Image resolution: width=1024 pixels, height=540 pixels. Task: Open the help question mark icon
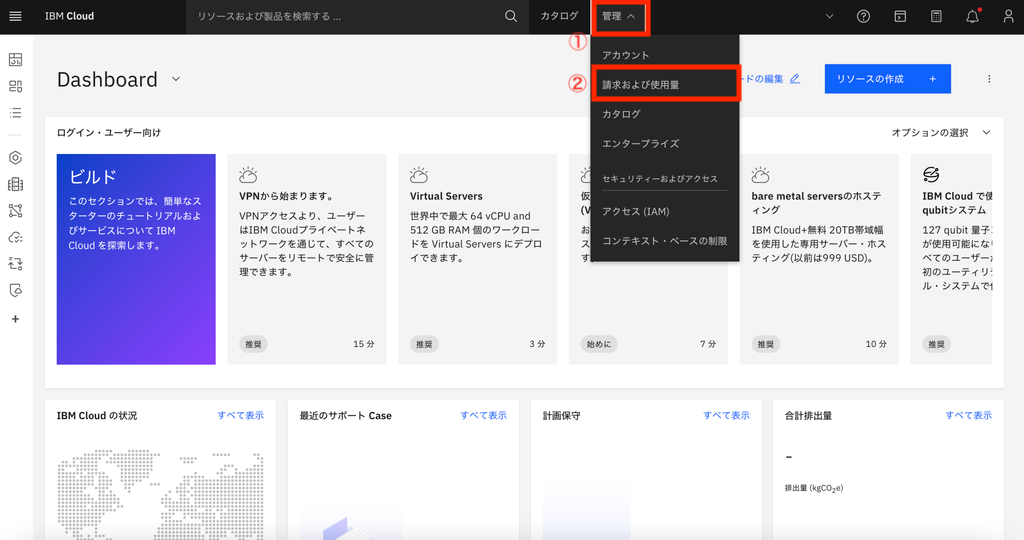[863, 16]
